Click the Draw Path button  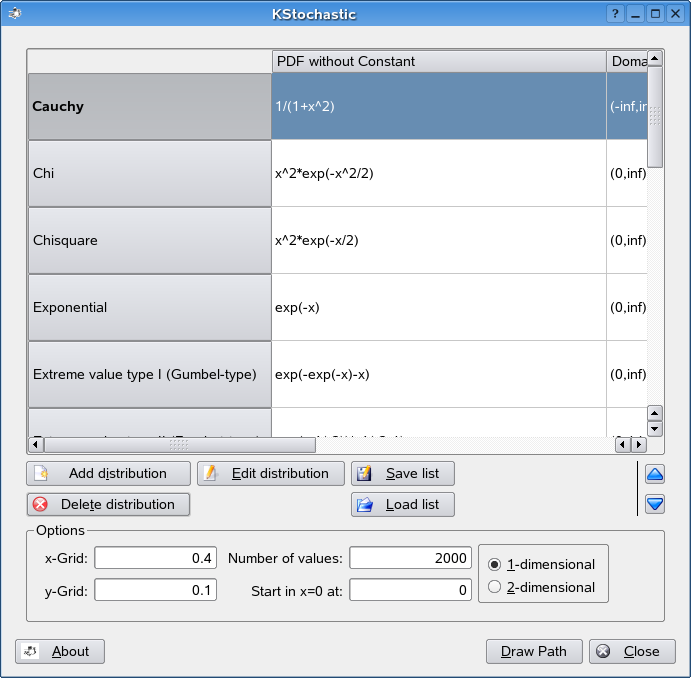(533, 651)
